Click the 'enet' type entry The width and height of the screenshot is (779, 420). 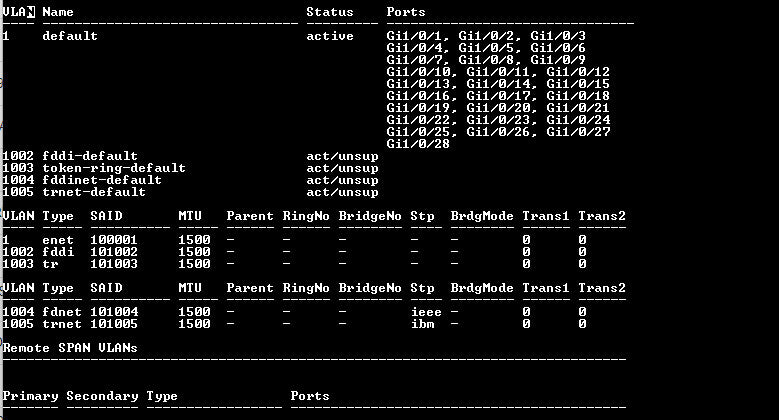[58, 240]
